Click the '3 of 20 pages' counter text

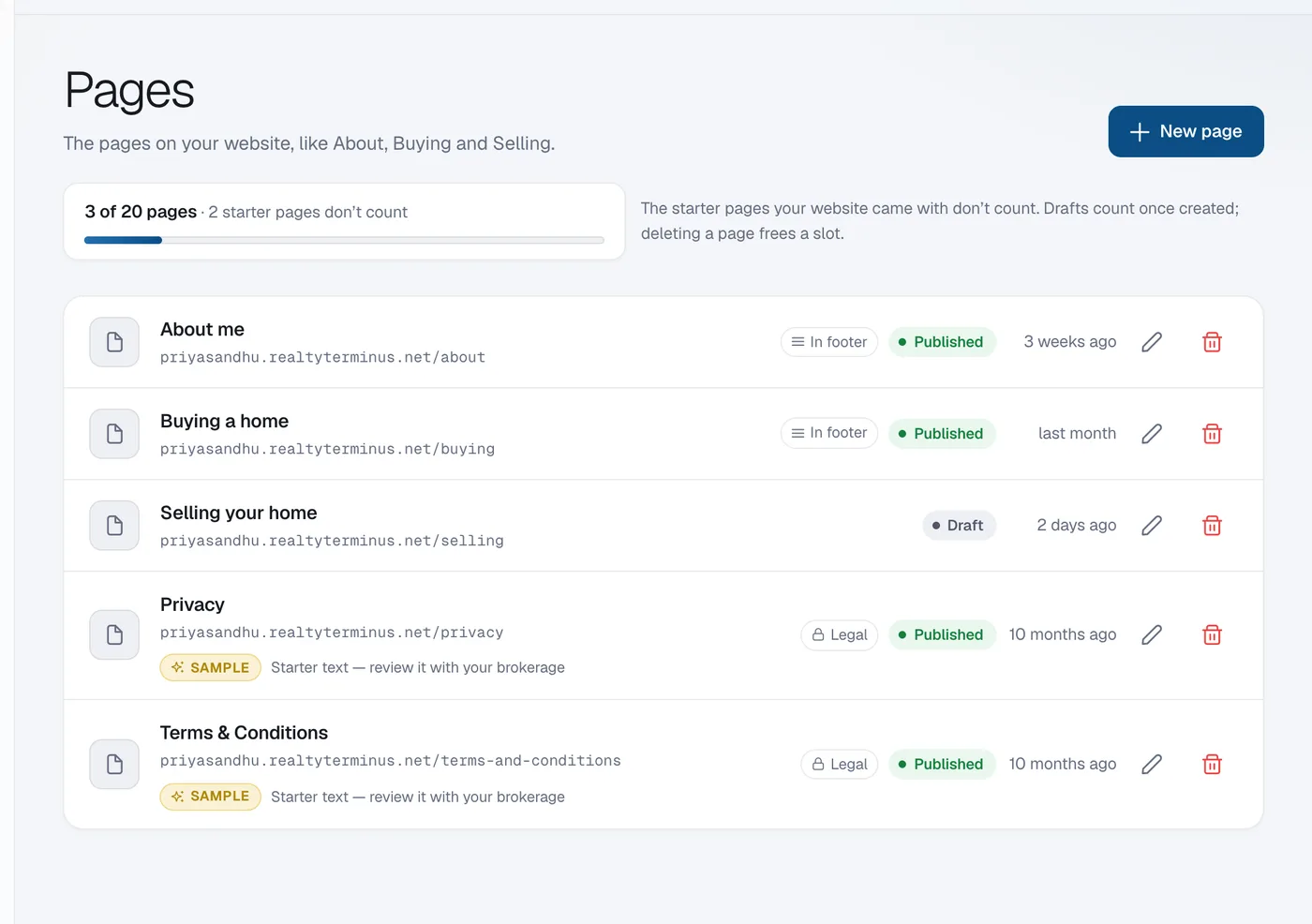pos(141,212)
